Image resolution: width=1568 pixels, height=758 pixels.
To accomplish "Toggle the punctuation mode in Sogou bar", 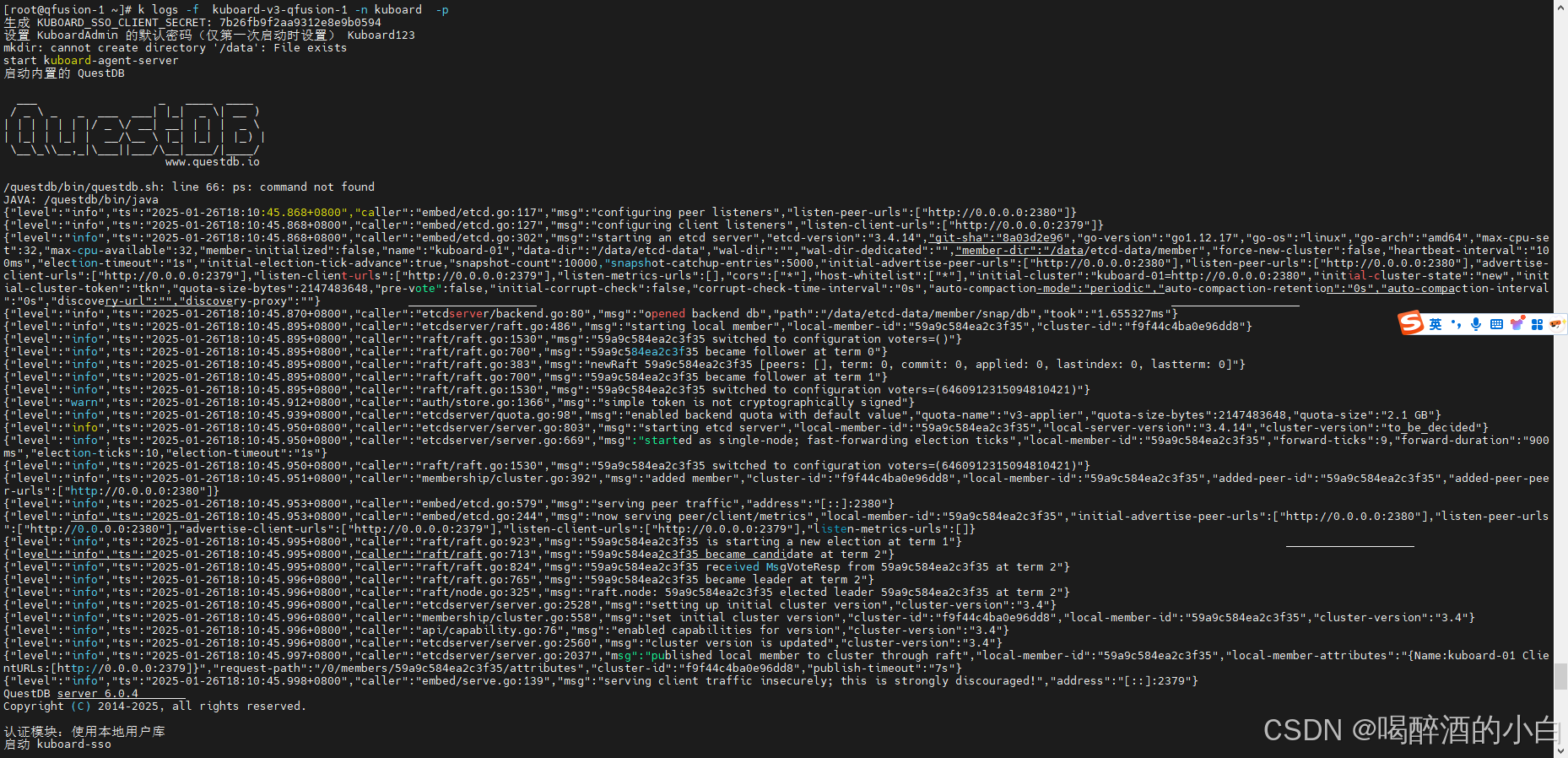I will coord(1456,324).
